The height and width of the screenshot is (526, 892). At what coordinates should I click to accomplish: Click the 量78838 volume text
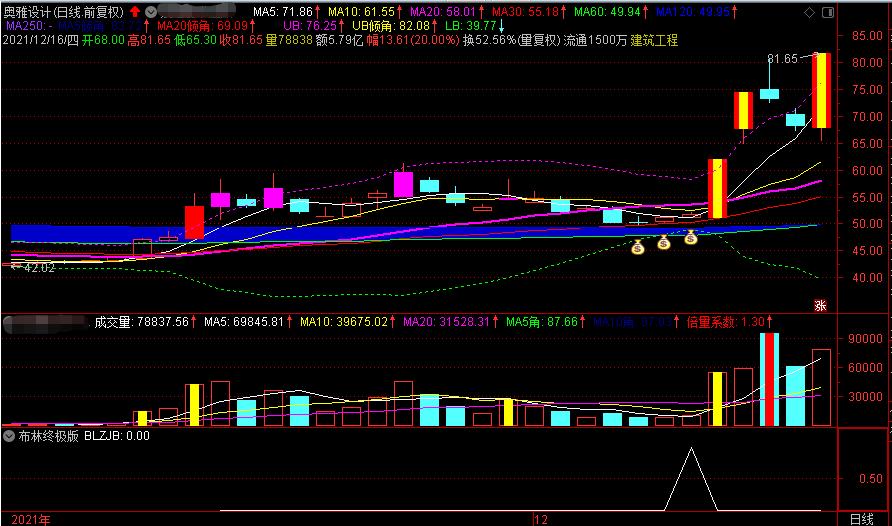[289, 40]
